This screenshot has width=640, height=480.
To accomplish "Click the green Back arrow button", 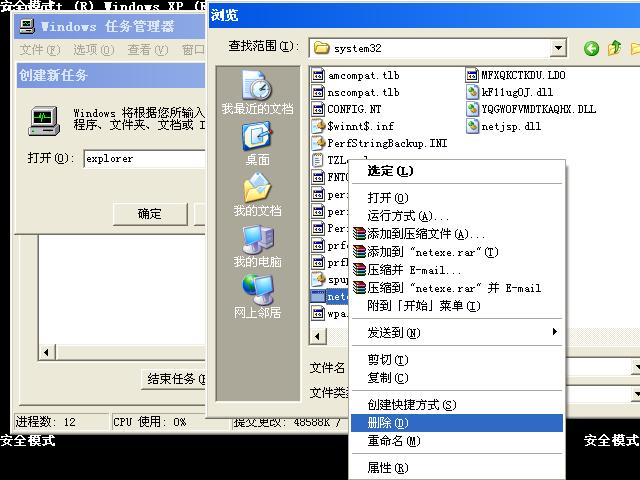I will [591, 49].
